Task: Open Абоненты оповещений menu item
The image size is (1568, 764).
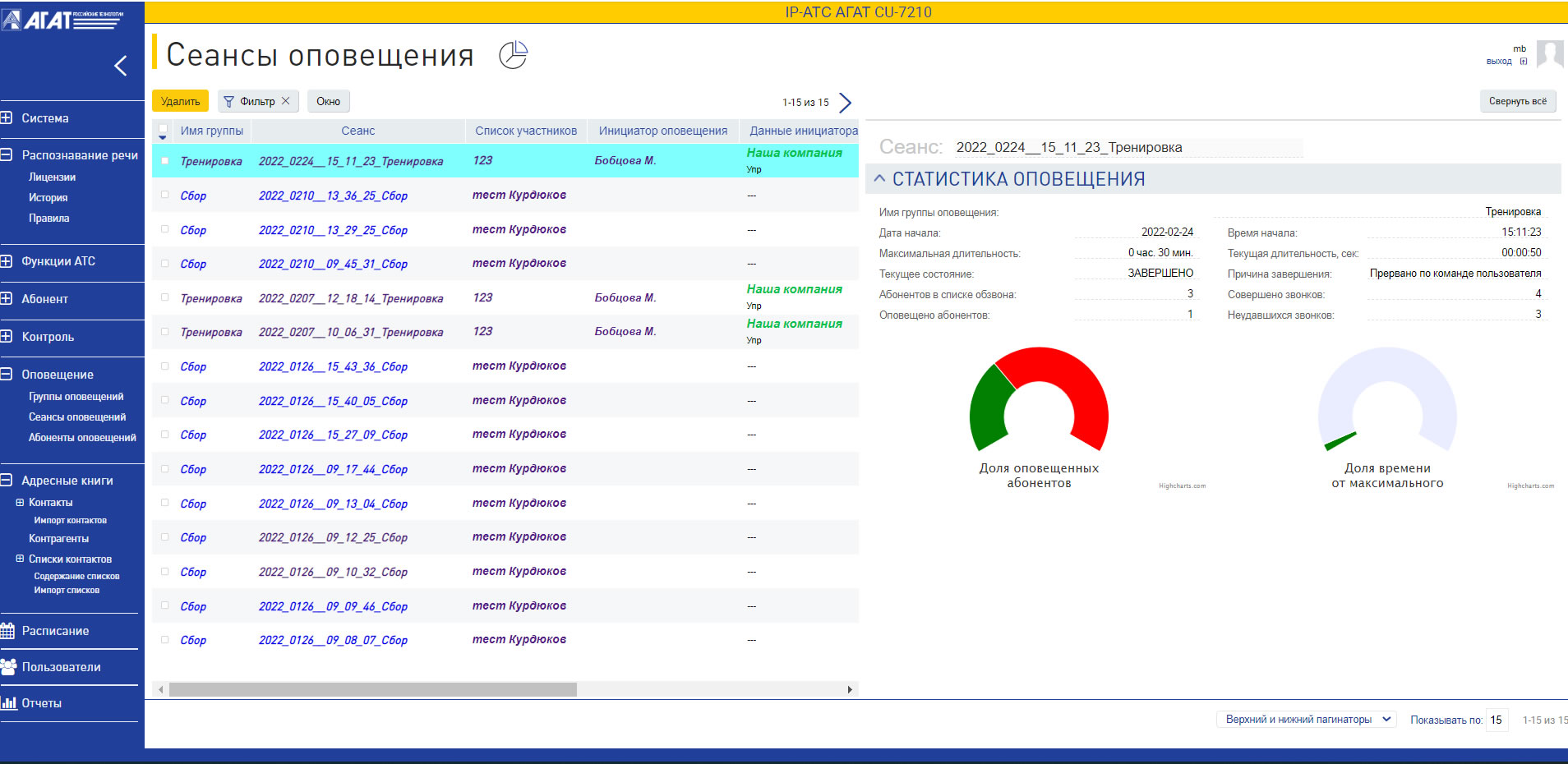Action: coord(82,437)
